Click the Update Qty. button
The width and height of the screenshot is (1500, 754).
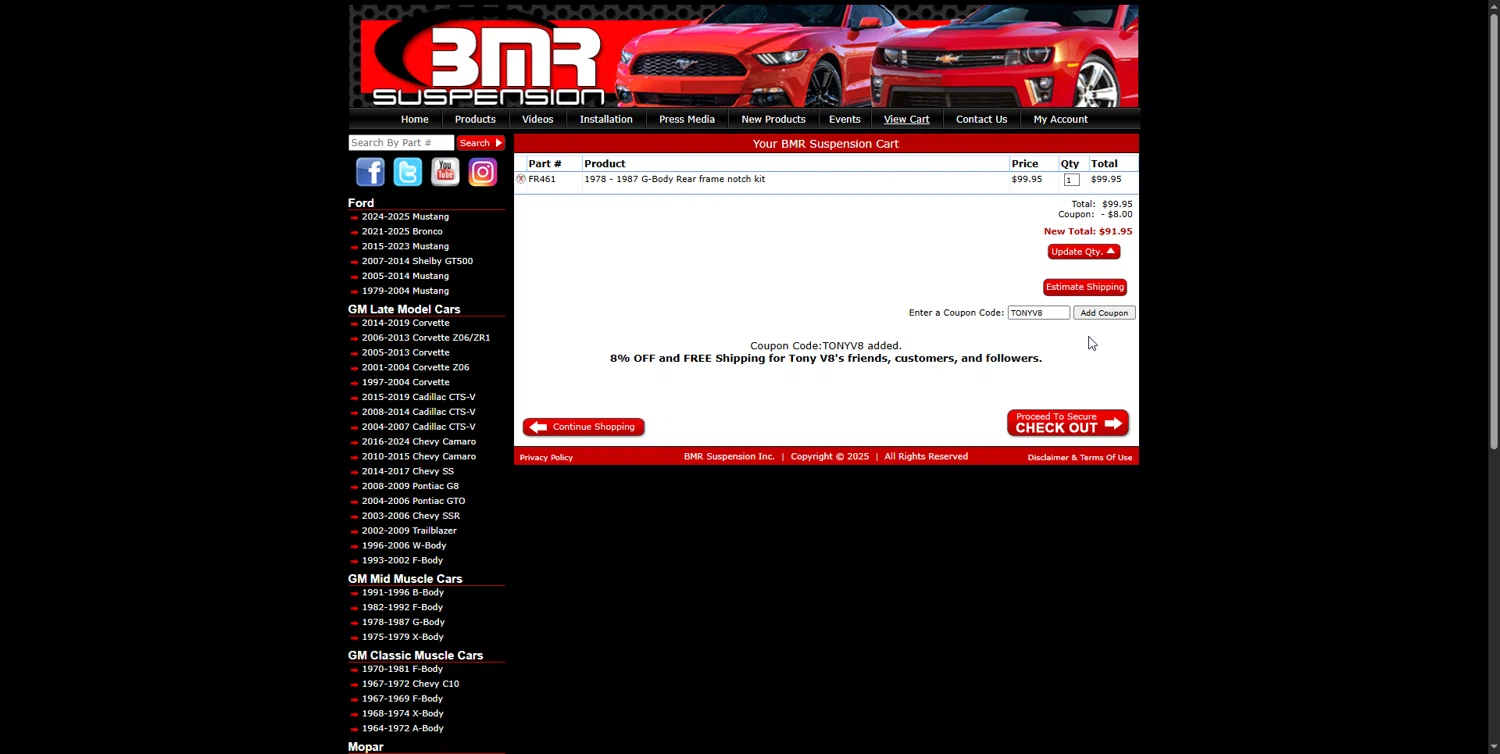(1084, 252)
